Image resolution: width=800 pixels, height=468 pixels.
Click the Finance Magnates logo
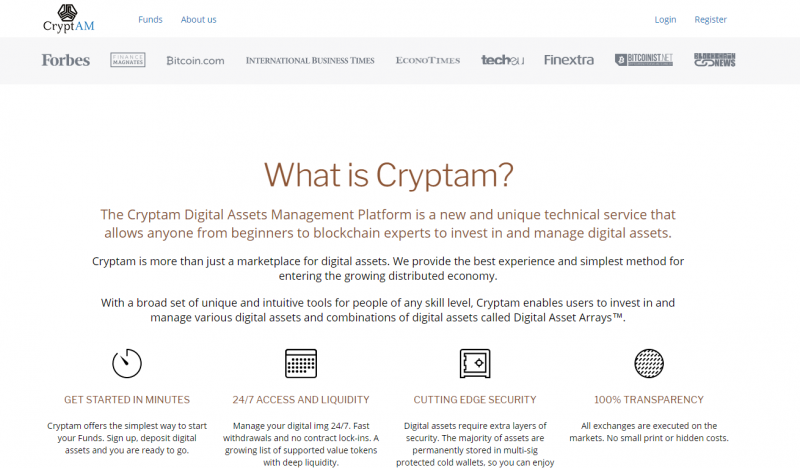pyautogui.click(x=128, y=60)
